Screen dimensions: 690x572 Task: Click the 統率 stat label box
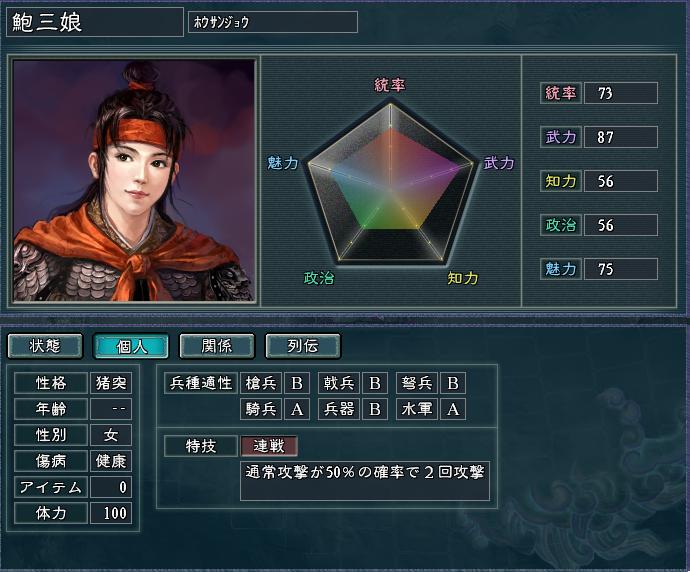click(561, 93)
